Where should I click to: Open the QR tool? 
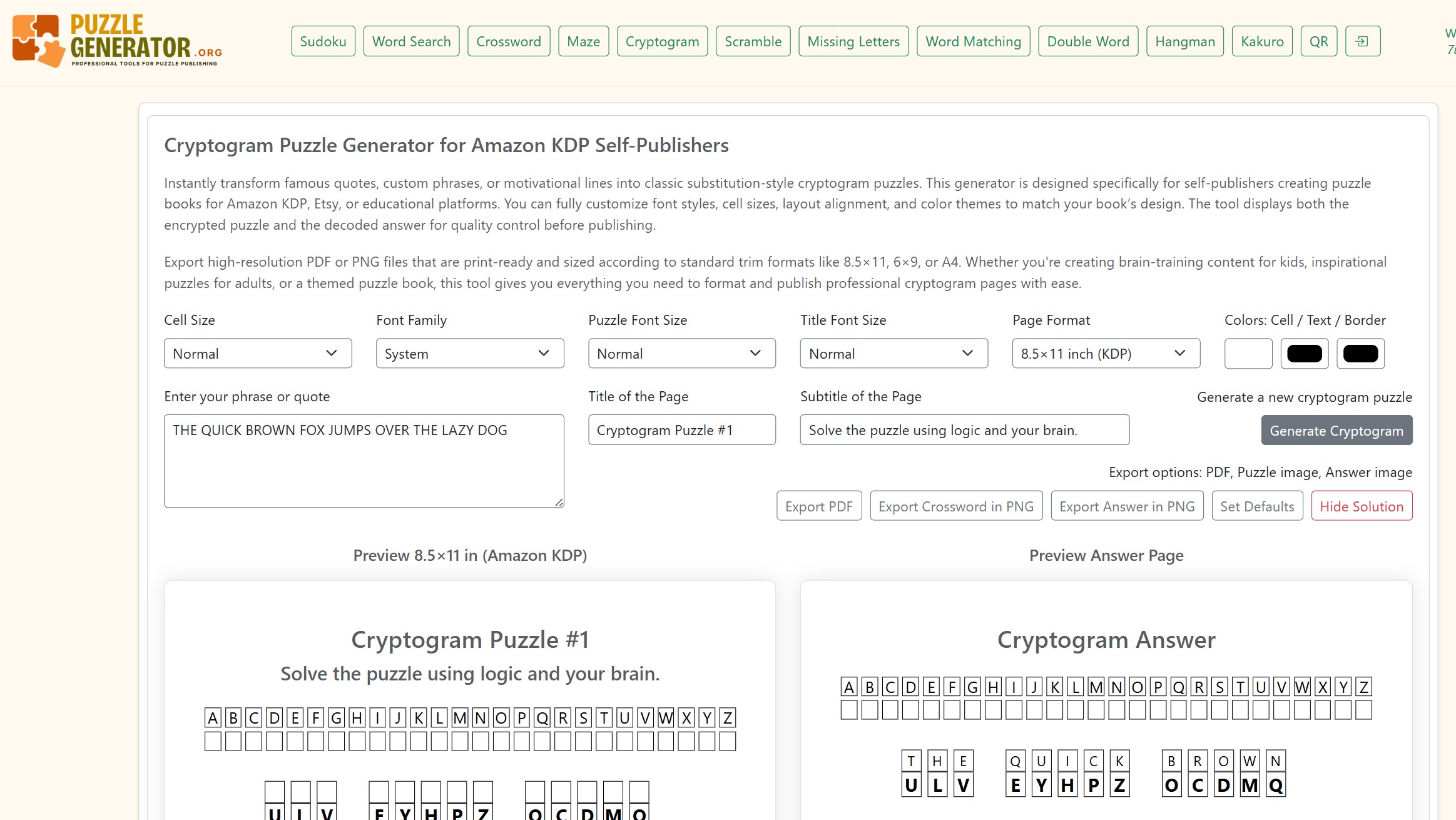click(x=1318, y=41)
